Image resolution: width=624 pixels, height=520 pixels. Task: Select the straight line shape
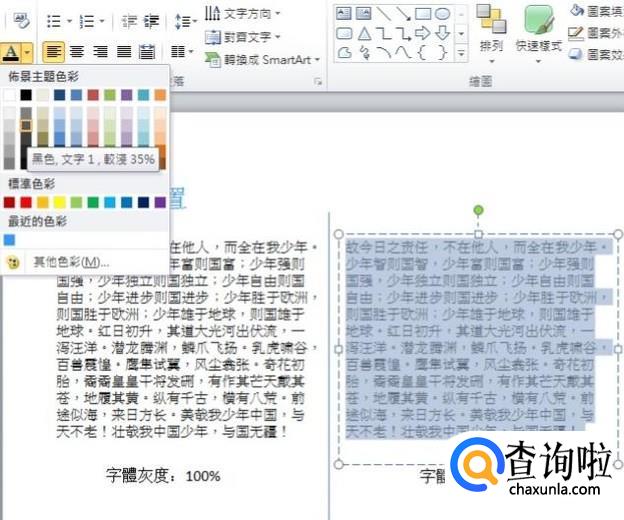(x=384, y=14)
